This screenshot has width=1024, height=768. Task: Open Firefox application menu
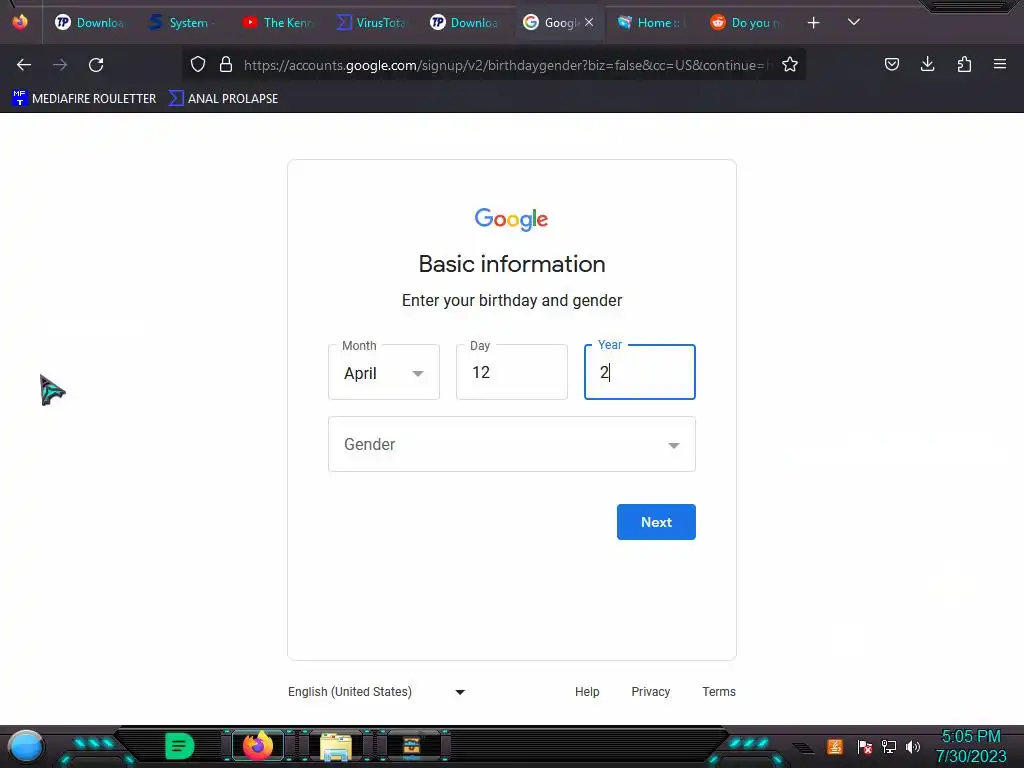coord(1000,64)
